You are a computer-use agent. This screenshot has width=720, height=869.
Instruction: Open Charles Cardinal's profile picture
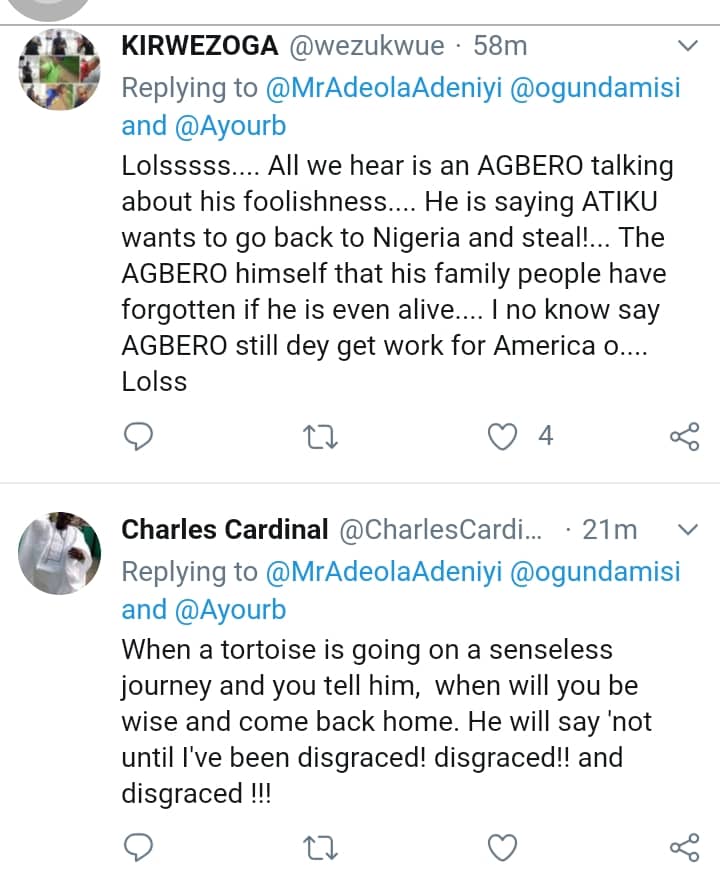[x=61, y=553]
